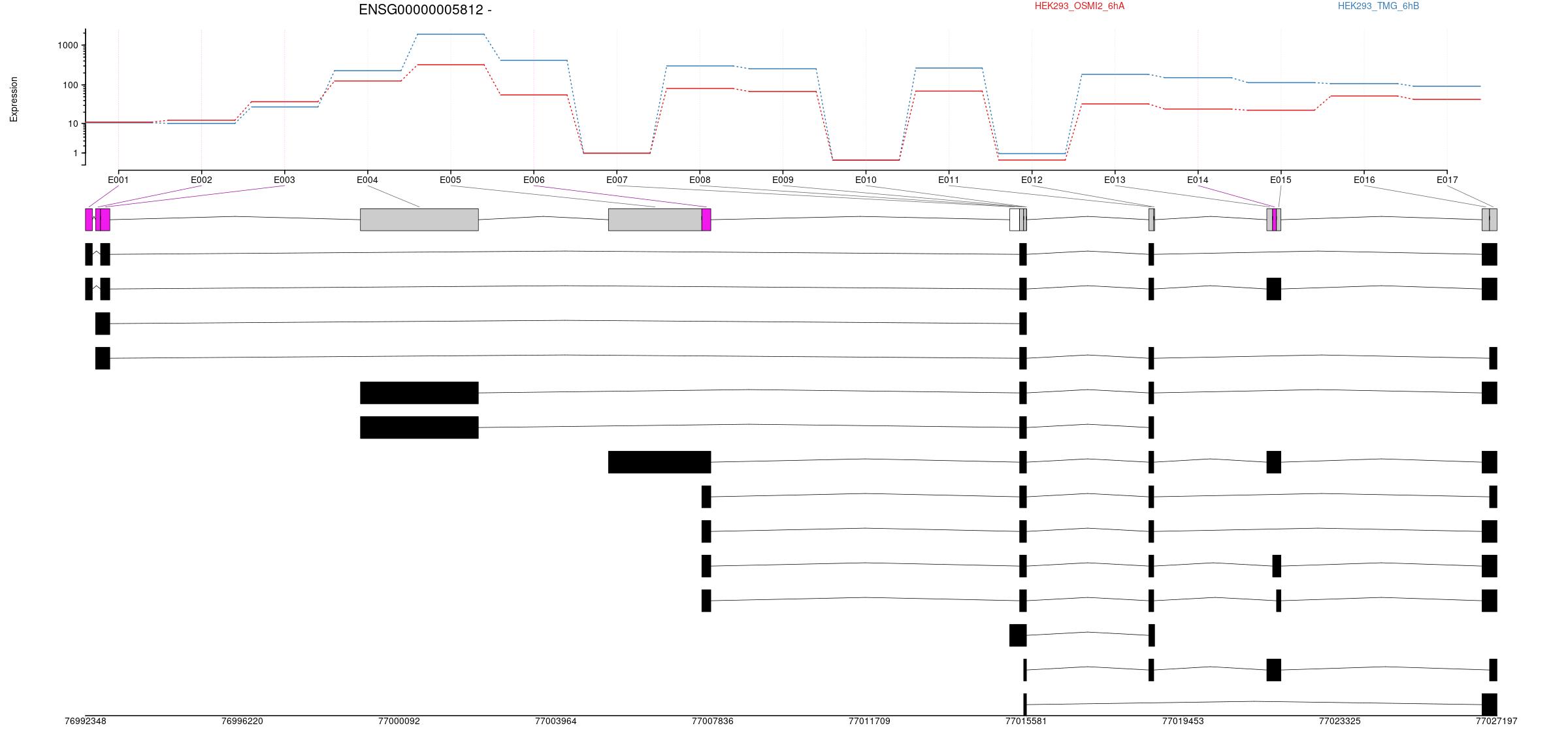Click genomic coordinate 77003964
Screen dimensions: 1568x732
556,721
